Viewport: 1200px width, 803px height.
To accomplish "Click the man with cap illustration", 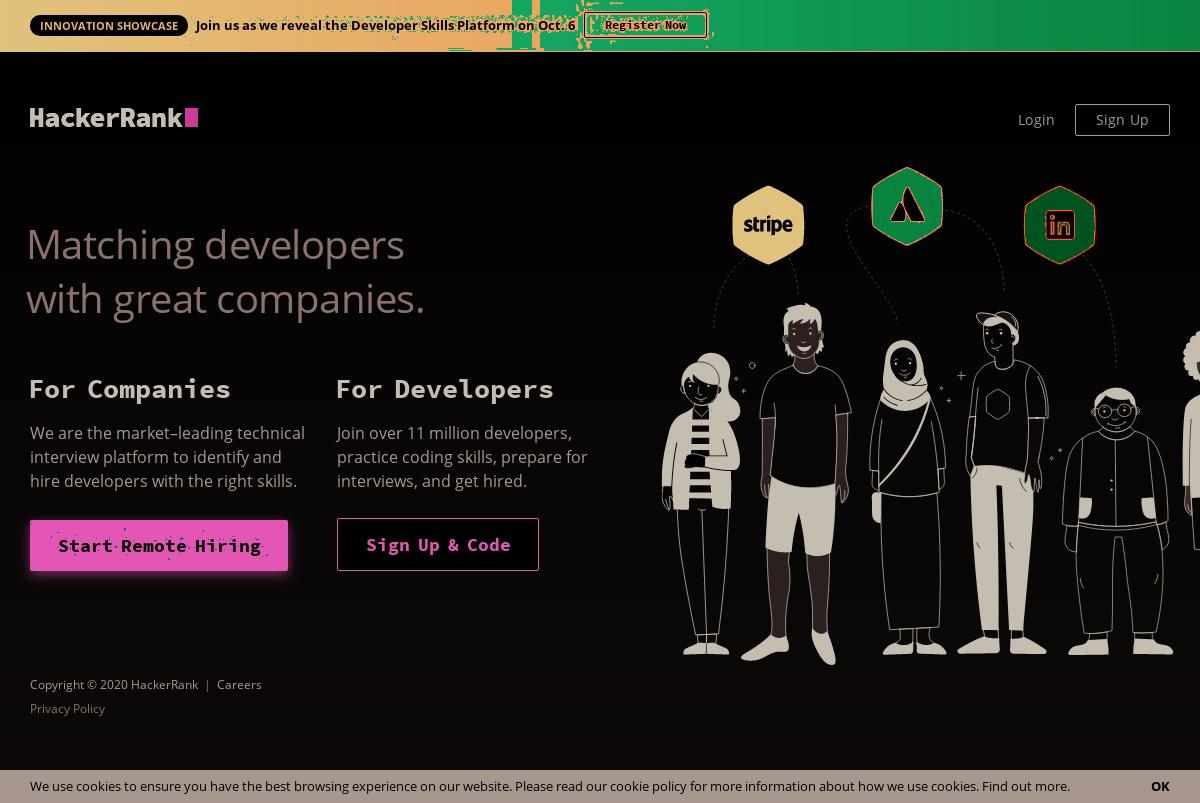I will click(1005, 482).
